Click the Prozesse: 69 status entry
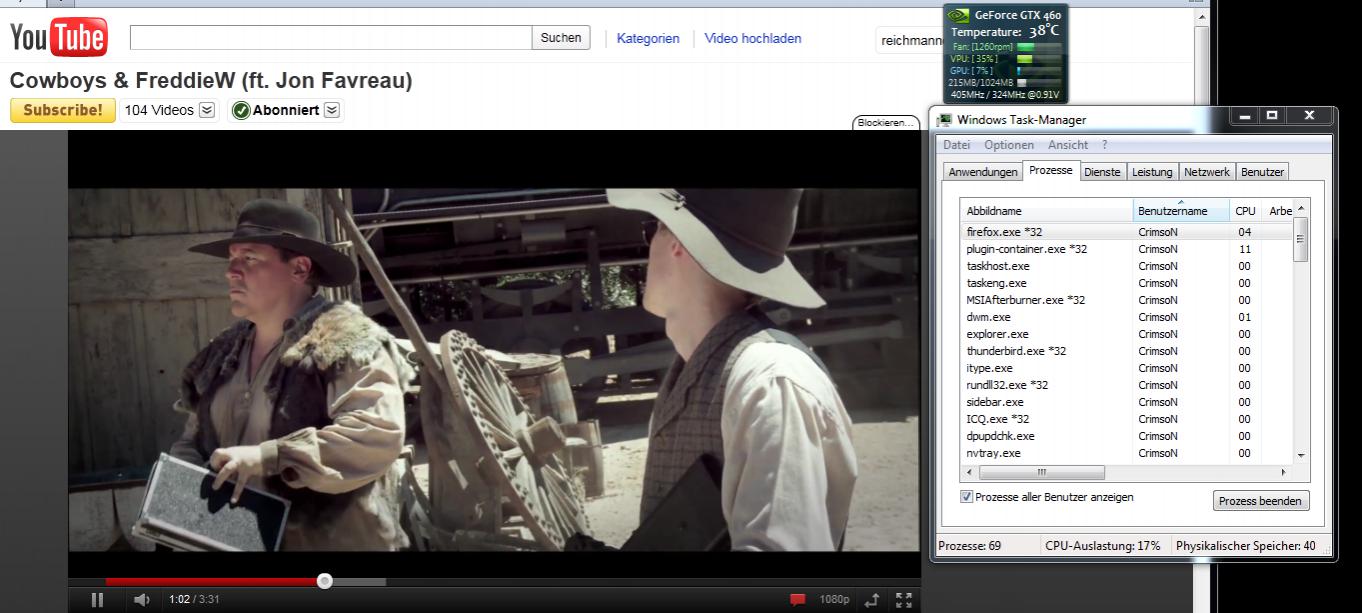This screenshot has width=1362, height=613. 969,546
